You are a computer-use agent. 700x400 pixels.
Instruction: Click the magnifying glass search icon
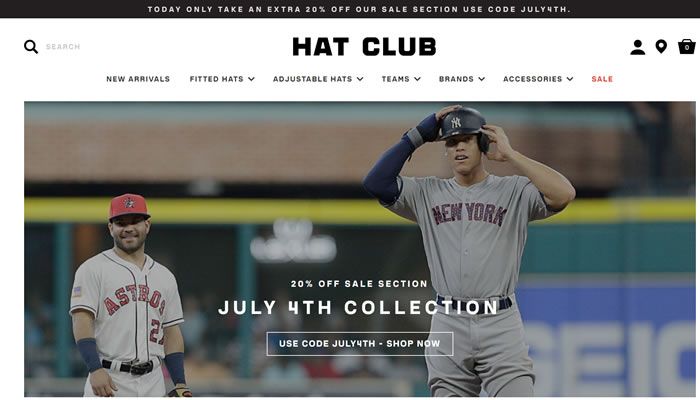[31, 46]
